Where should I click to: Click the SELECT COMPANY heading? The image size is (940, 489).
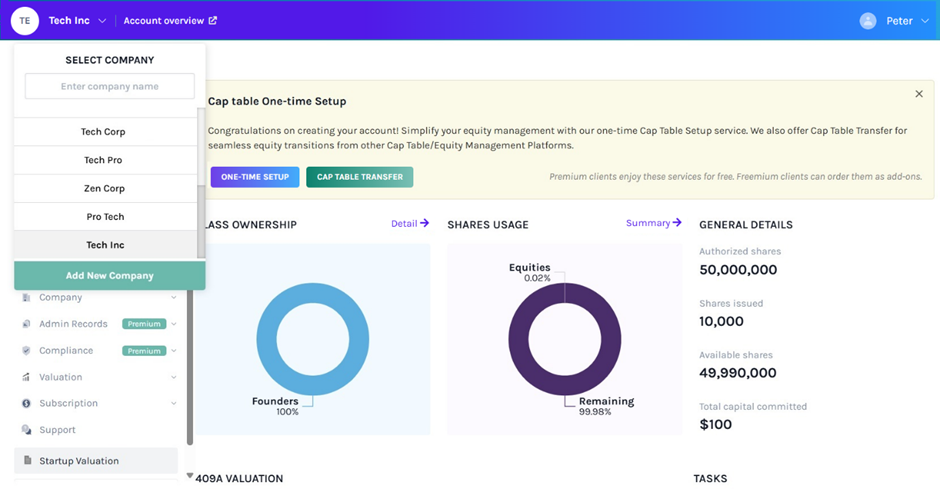click(x=110, y=60)
